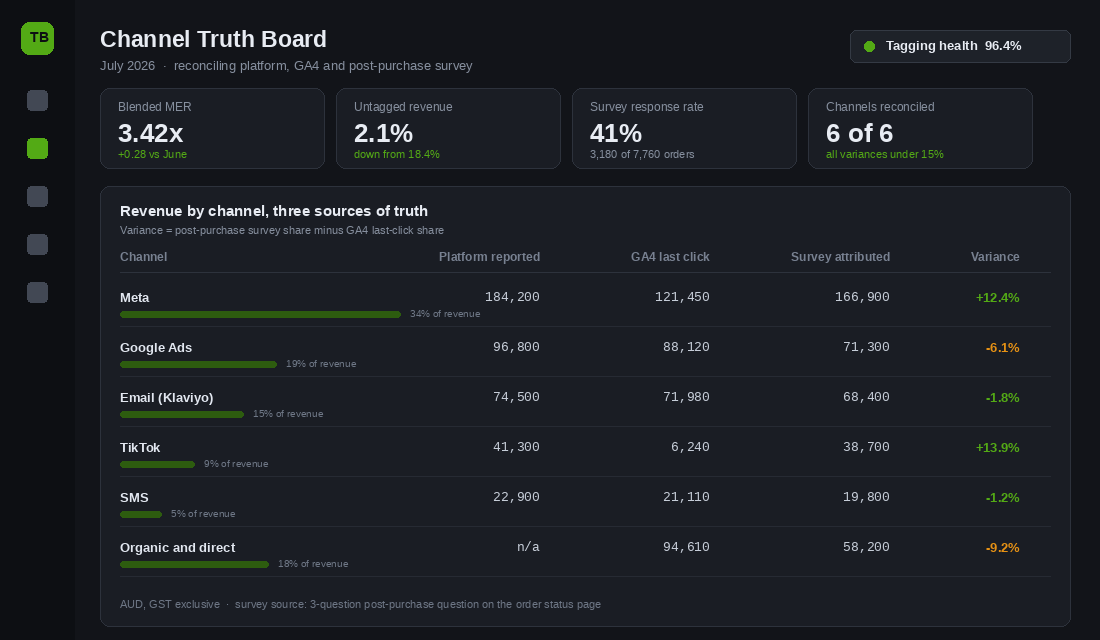
Task: Click Organic survey value 58,200
Action: [866, 547]
